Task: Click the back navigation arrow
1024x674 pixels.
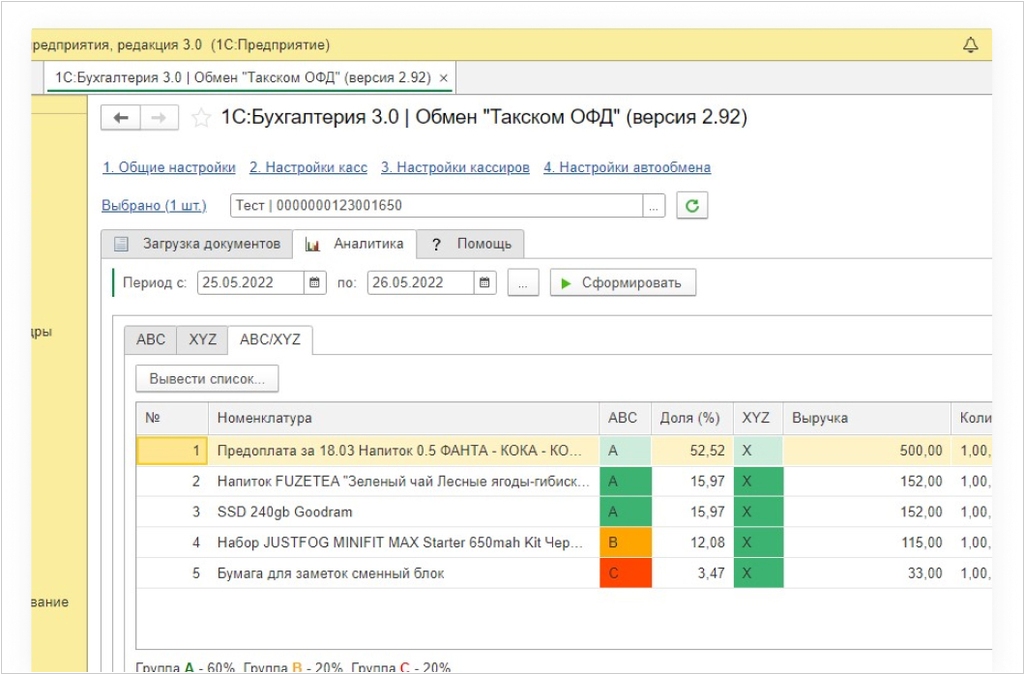Action: click(121, 118)
